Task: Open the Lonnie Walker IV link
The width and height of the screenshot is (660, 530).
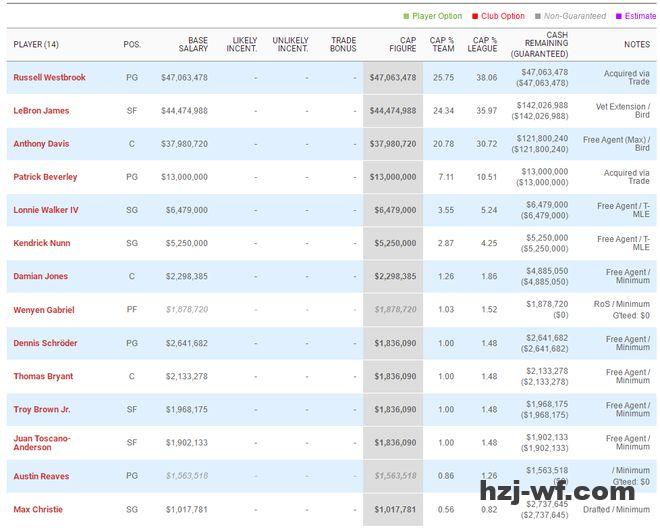Action: (x=46, y=210)
